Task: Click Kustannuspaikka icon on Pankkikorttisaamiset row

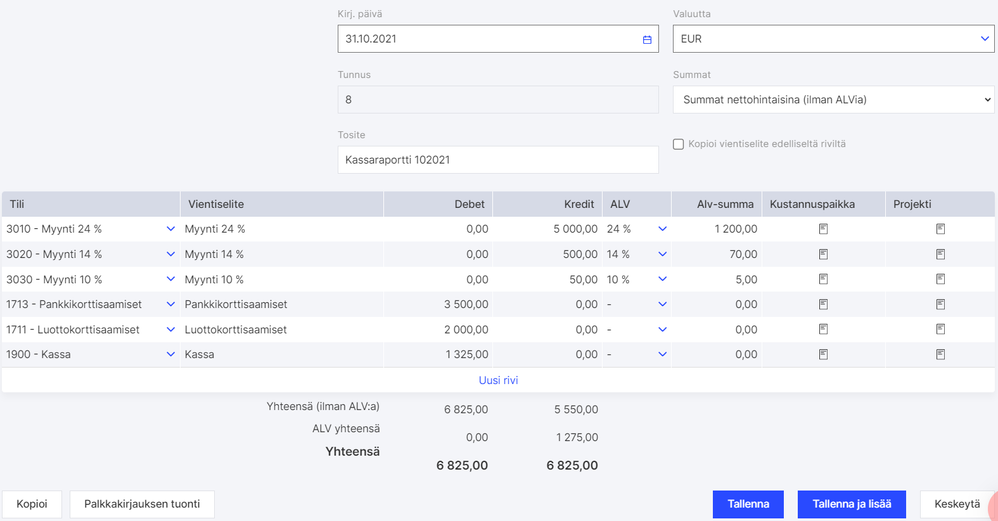Action: 823,304
